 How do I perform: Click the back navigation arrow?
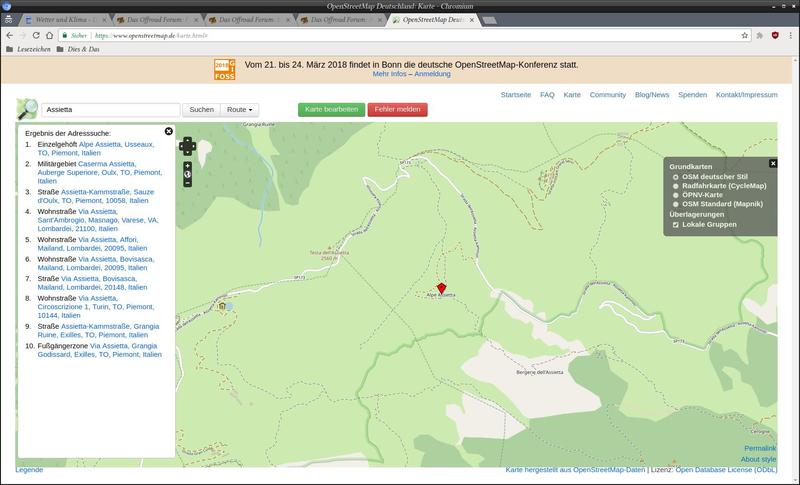9,36
